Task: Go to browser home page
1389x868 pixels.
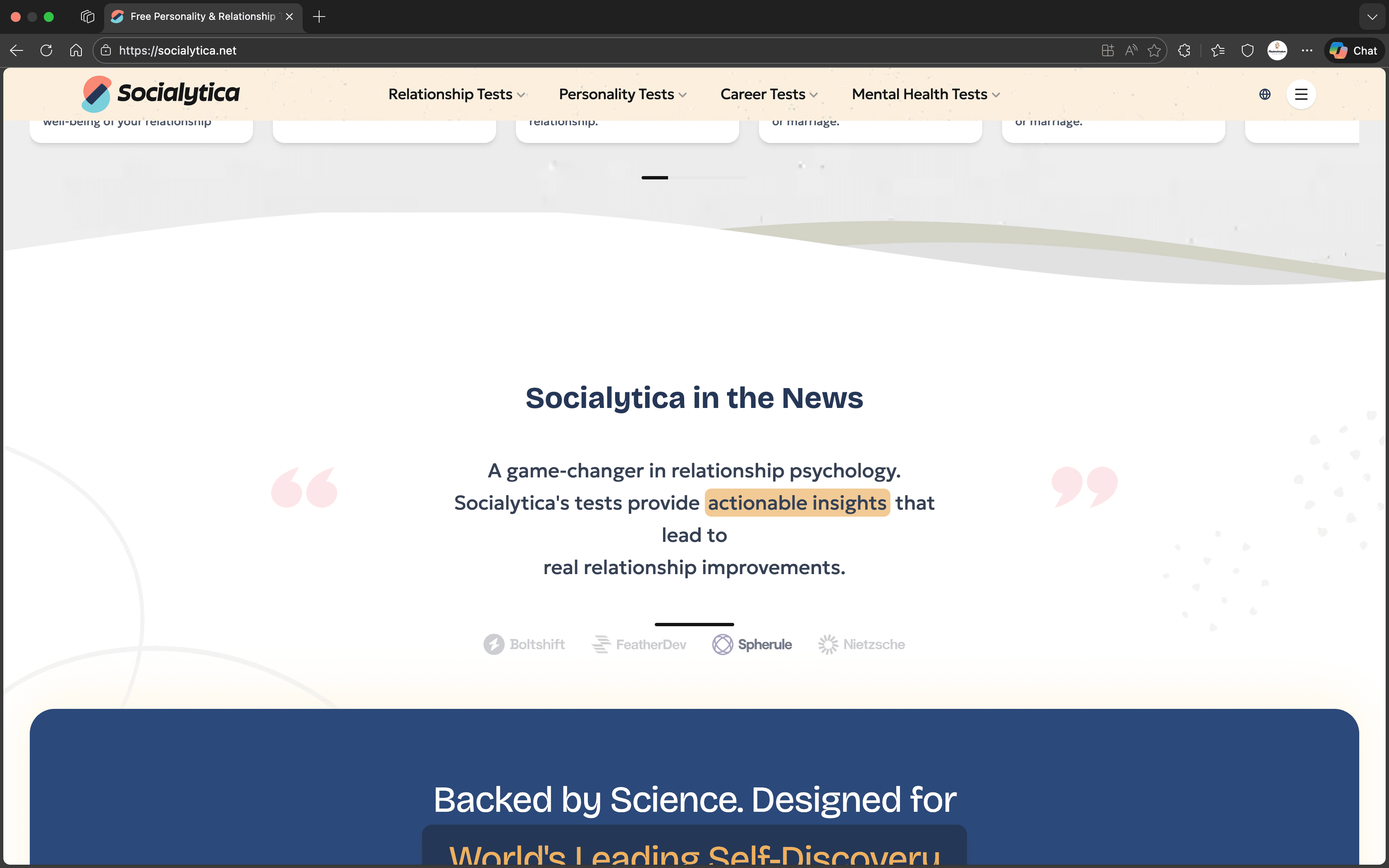Action: (76, 50)
